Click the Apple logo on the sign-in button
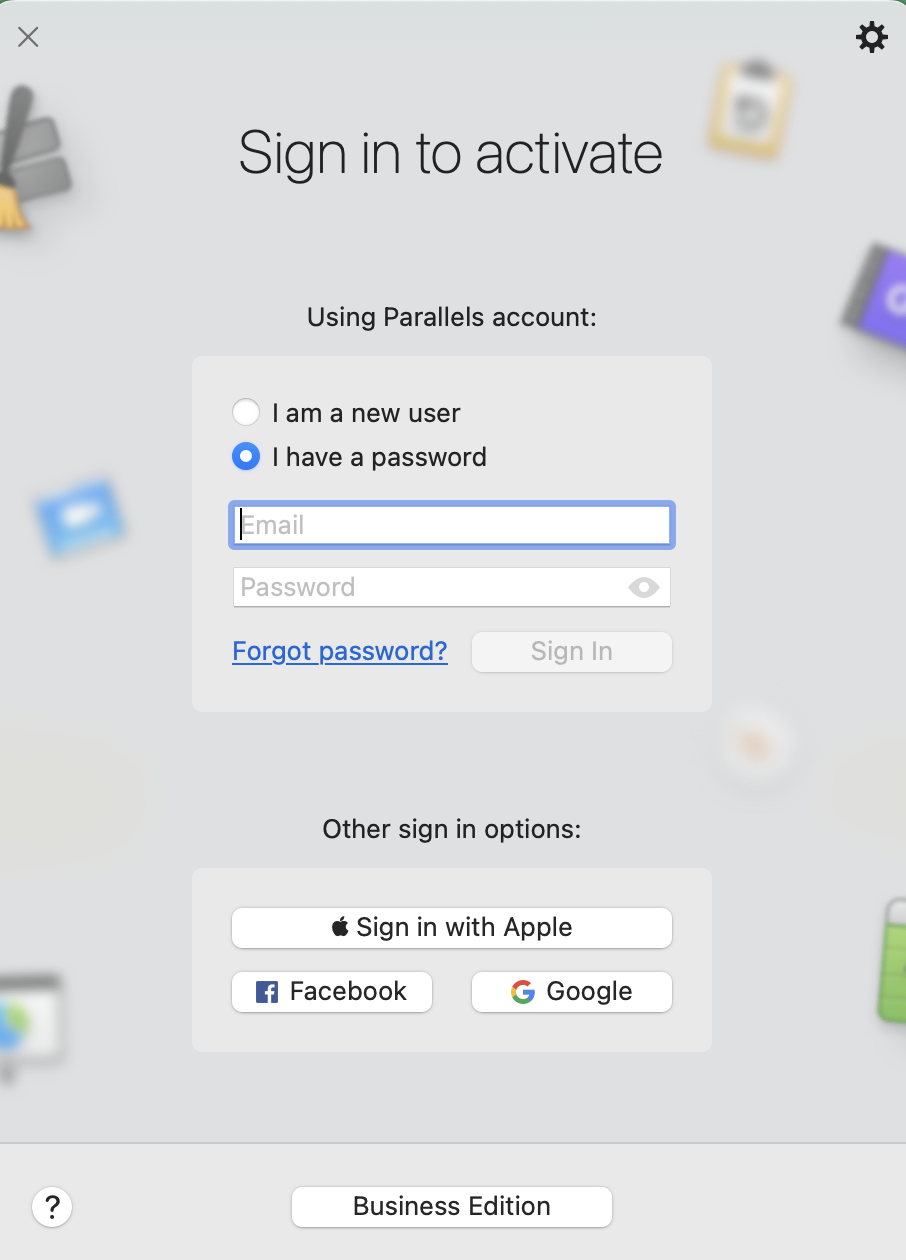 (x=340, y=928)
